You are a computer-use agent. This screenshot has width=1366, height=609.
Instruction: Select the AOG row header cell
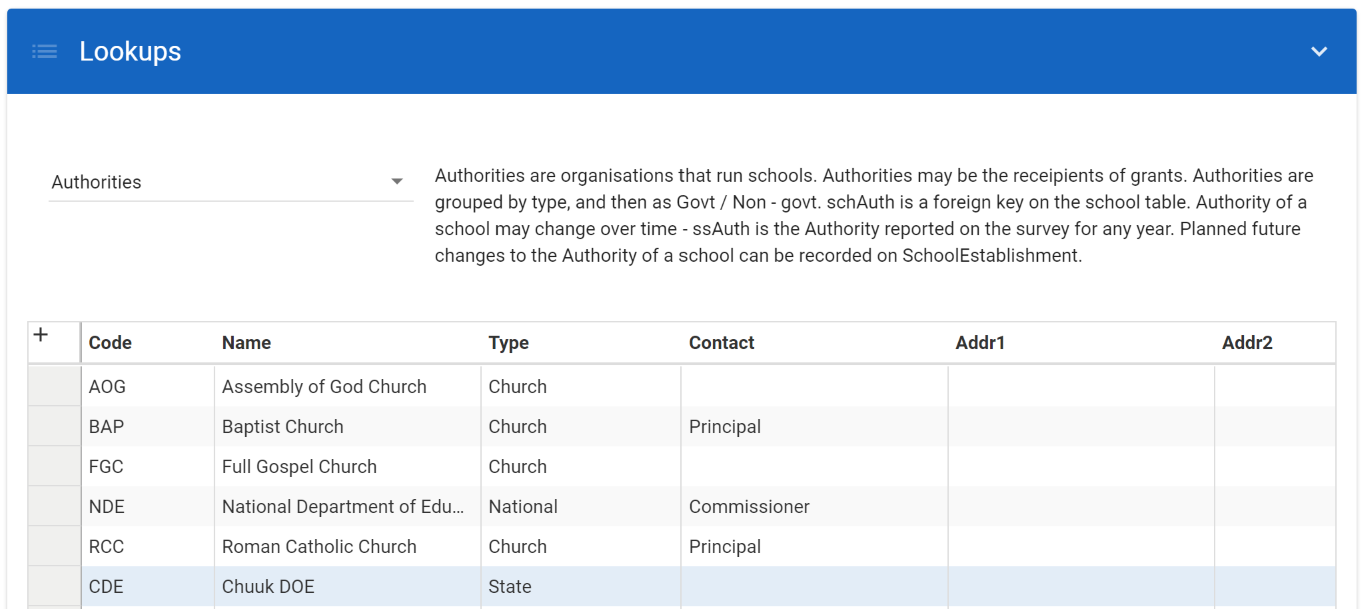[x=54, y=387]
